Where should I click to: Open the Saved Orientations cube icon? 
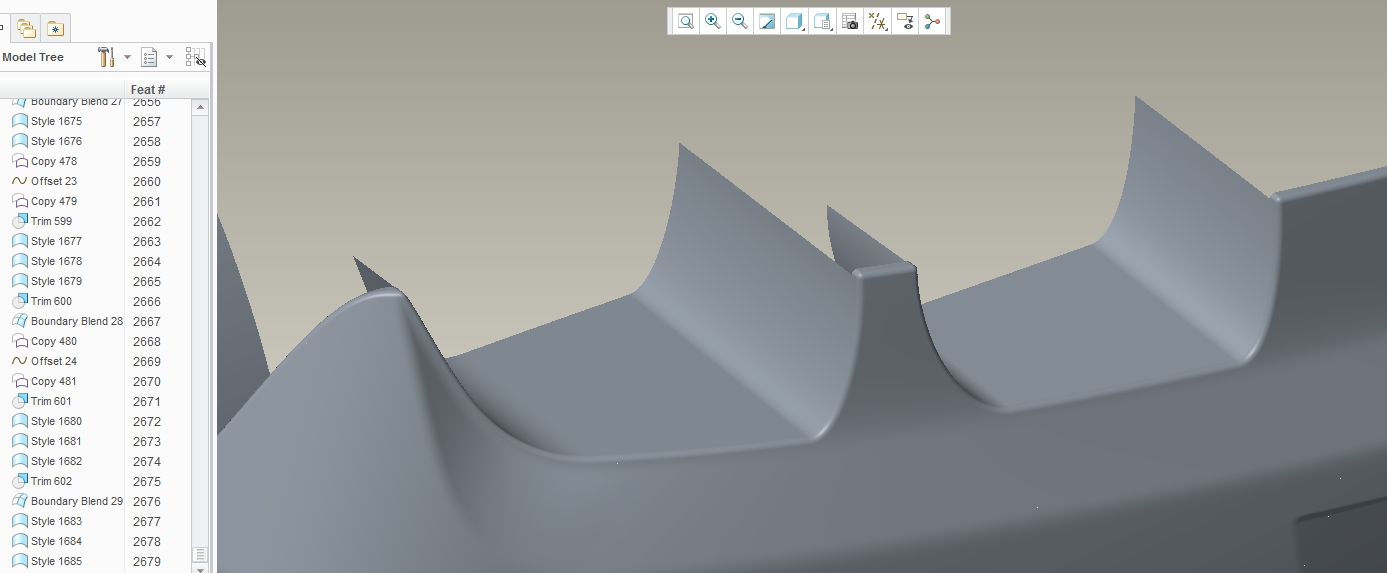click(823, 21)
